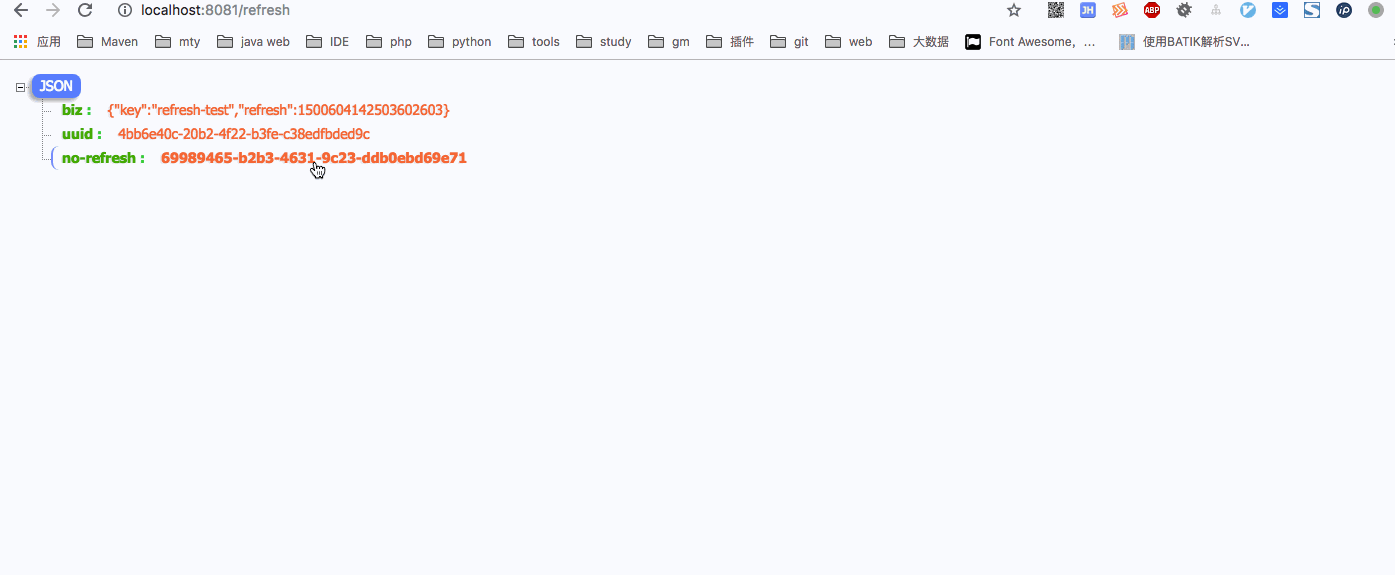This screenshot has height=575, width=1395.
Task: Click the iP extension icon
Action: coord(1344,10)
